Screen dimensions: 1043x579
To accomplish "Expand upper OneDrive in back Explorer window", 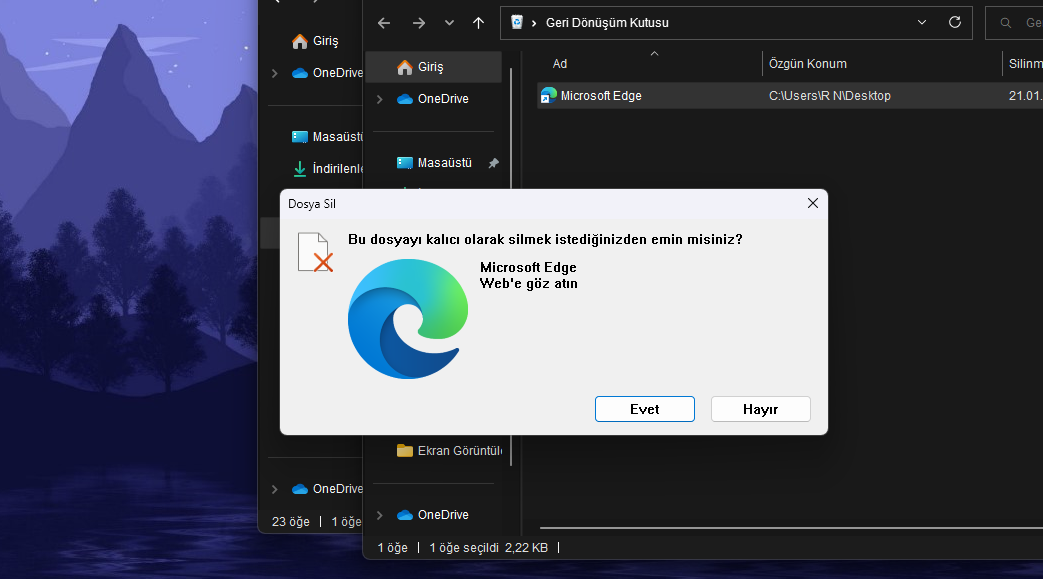I will point(275,73).
